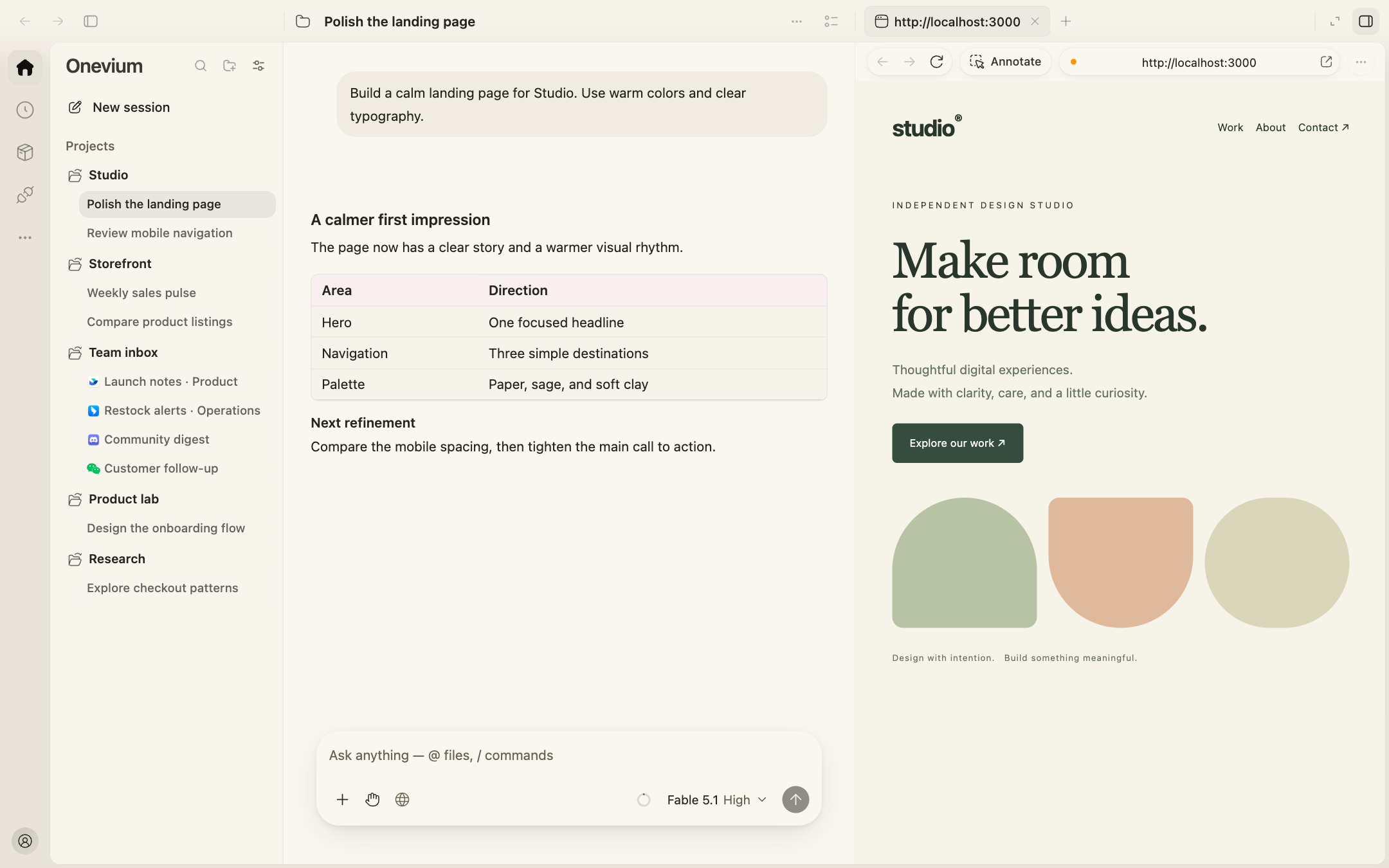Go forward with top-left forward arrow
This screenshot has height=868, width=1389.
coord(58,21)
